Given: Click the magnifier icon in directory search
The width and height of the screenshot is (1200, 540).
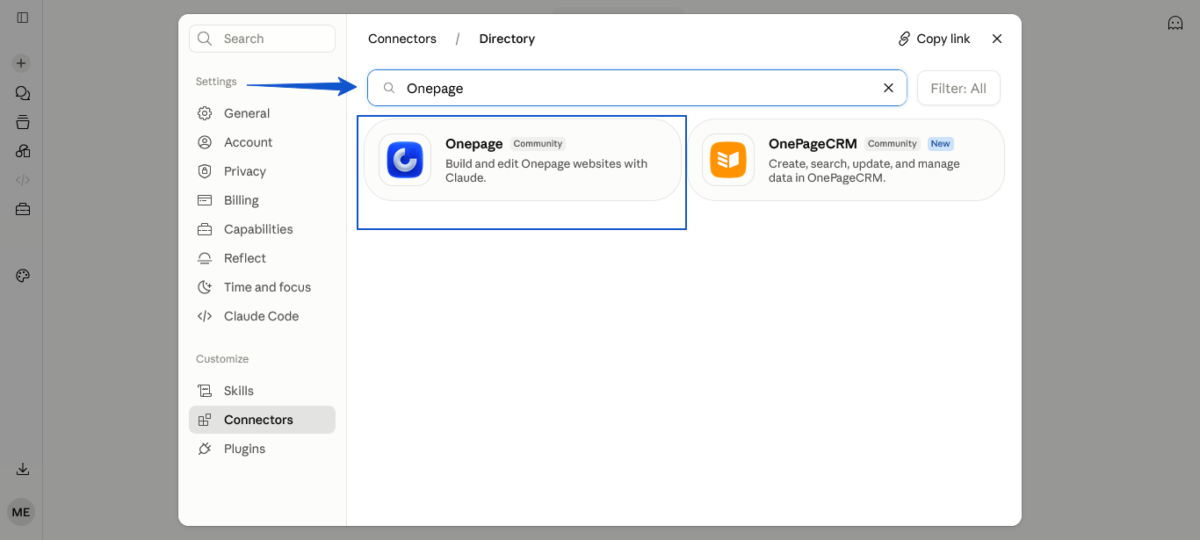Looking at the screenshot, I should point(389,88).
